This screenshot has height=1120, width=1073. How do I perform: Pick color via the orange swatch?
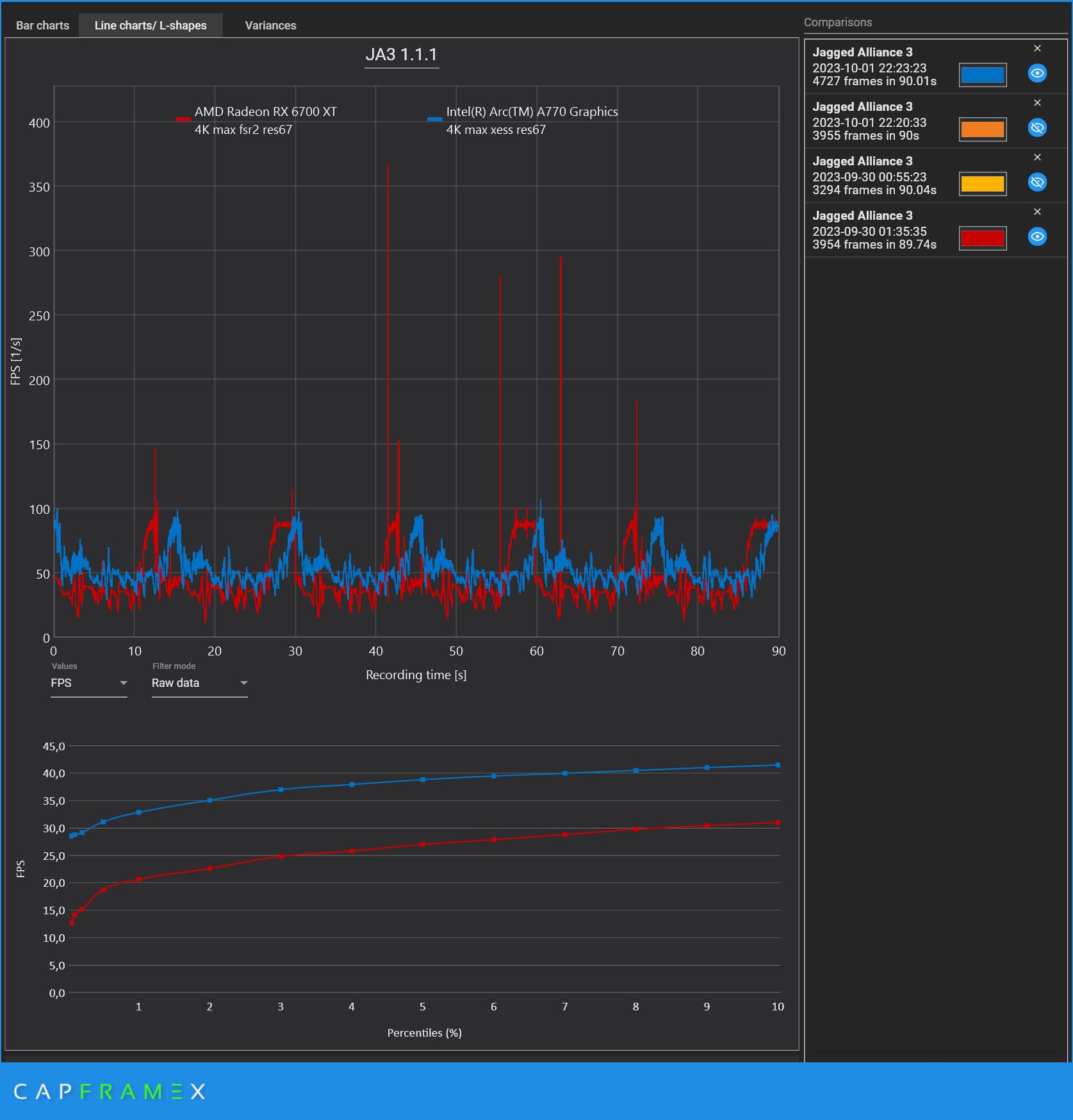click(x=983, y=129)
